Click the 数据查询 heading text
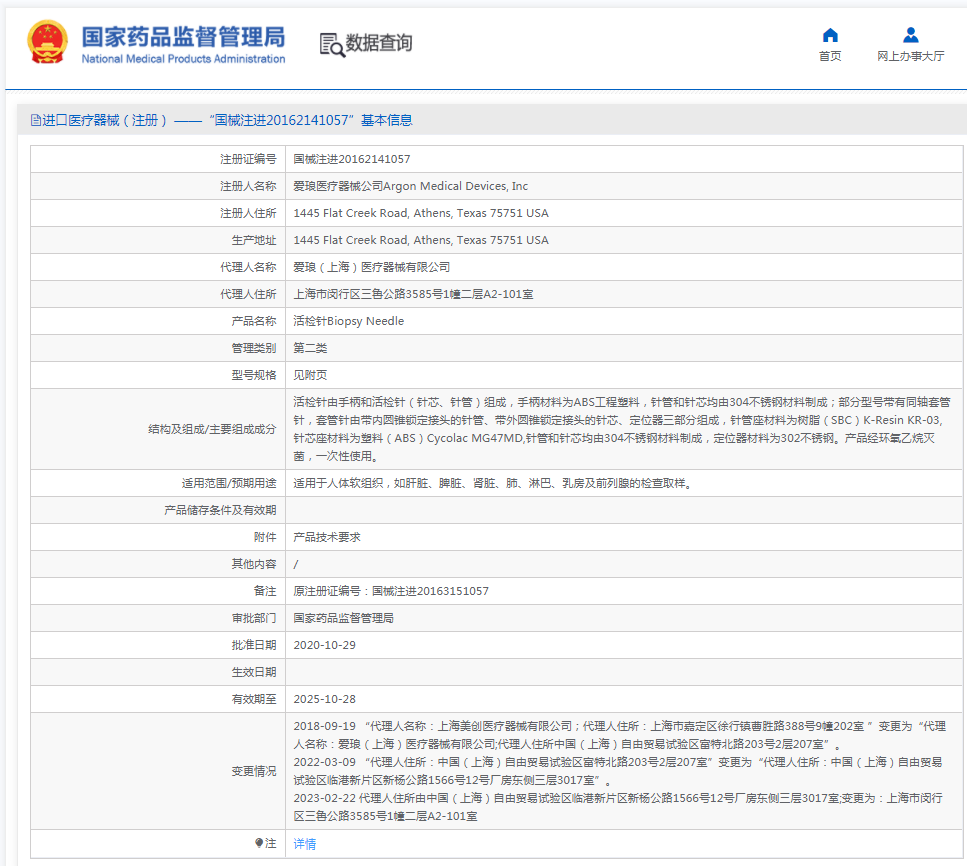The image size is (967, 866). point(379,43)
